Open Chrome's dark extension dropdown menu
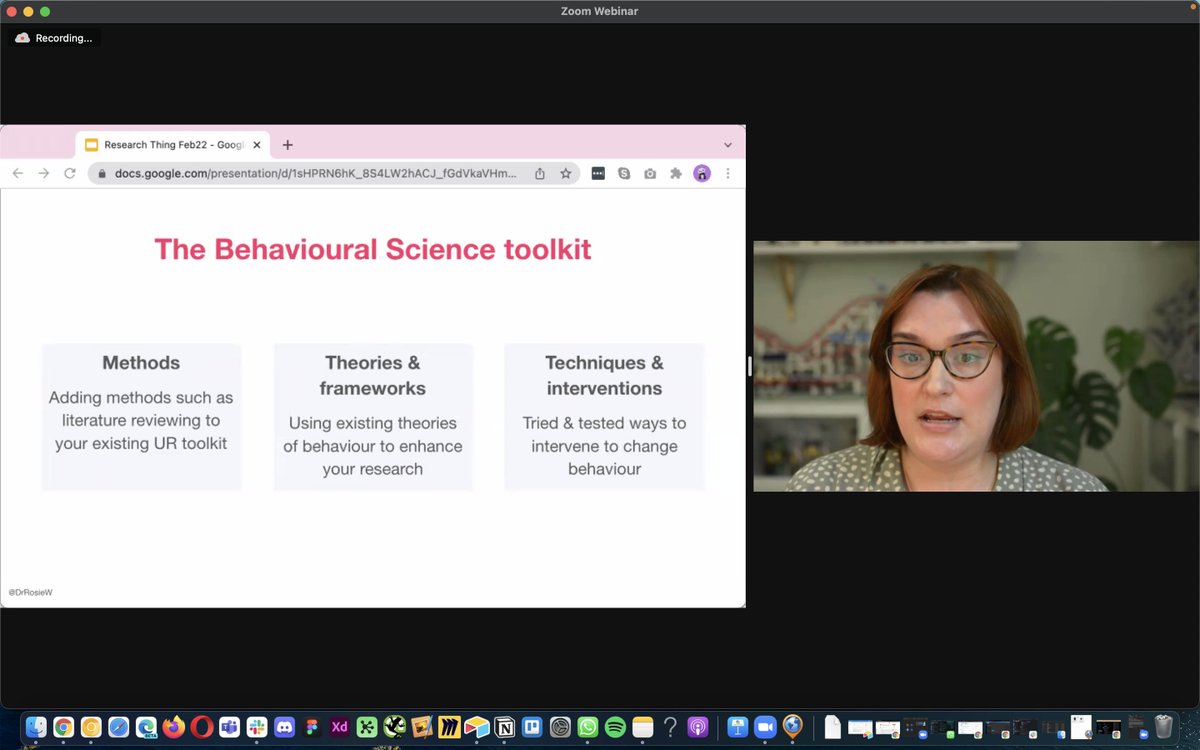Screen dimensions: 1200x750 tap(598, 173)
